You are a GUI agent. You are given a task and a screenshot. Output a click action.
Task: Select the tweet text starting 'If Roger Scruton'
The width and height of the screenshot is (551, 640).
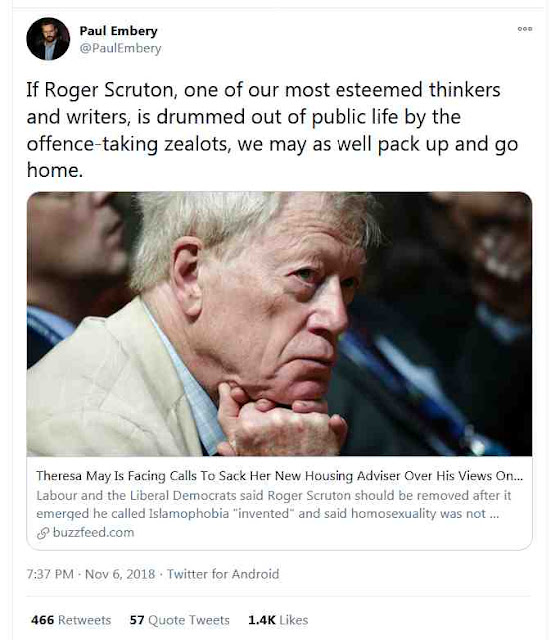272,130
